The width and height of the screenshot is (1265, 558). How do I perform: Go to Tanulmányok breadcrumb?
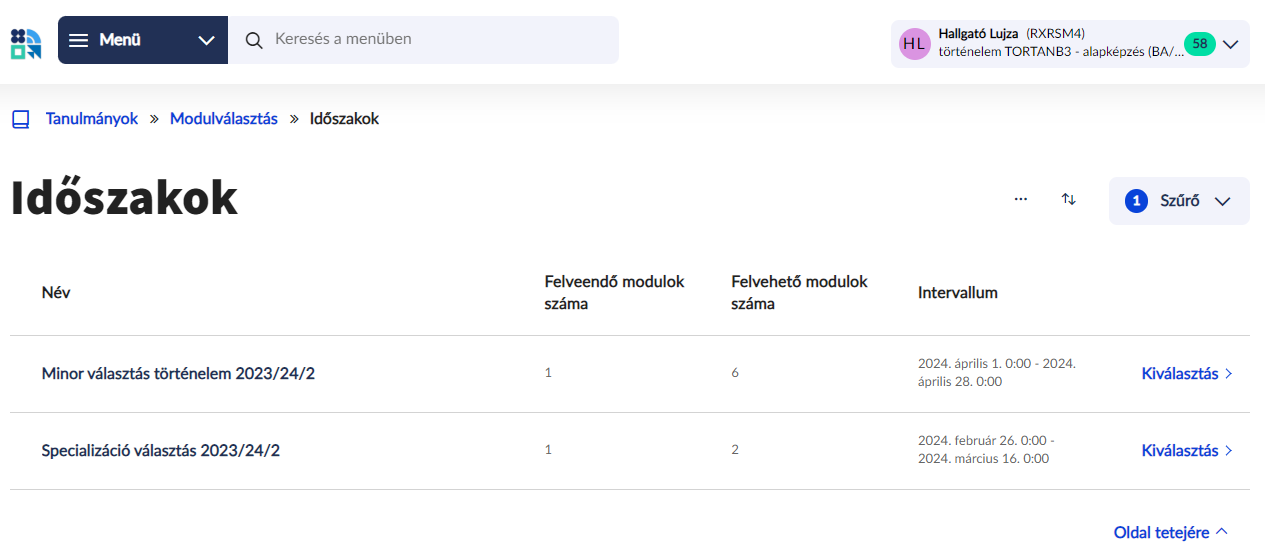coord(92,119)
